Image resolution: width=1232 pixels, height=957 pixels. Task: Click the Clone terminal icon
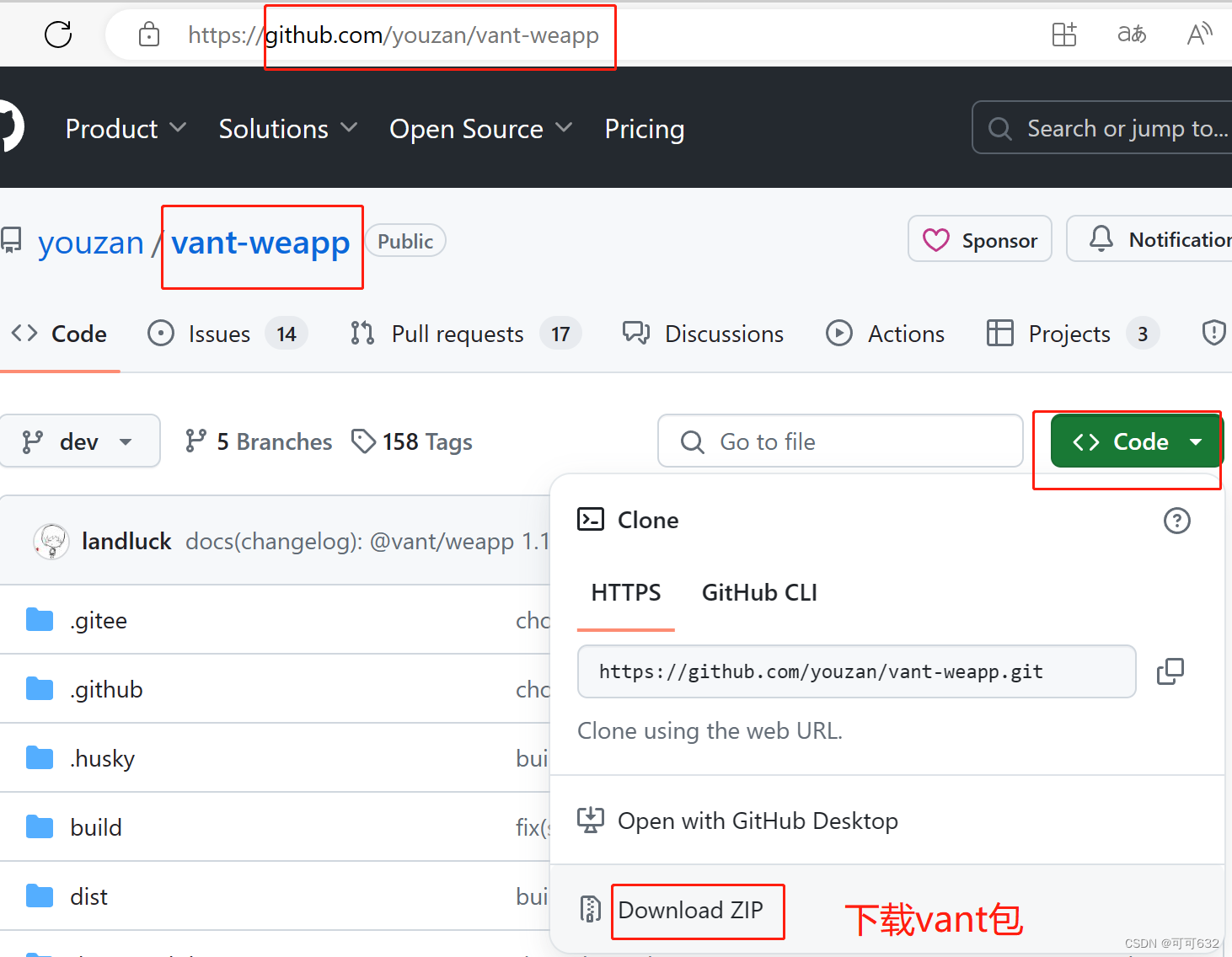(591, 520)
